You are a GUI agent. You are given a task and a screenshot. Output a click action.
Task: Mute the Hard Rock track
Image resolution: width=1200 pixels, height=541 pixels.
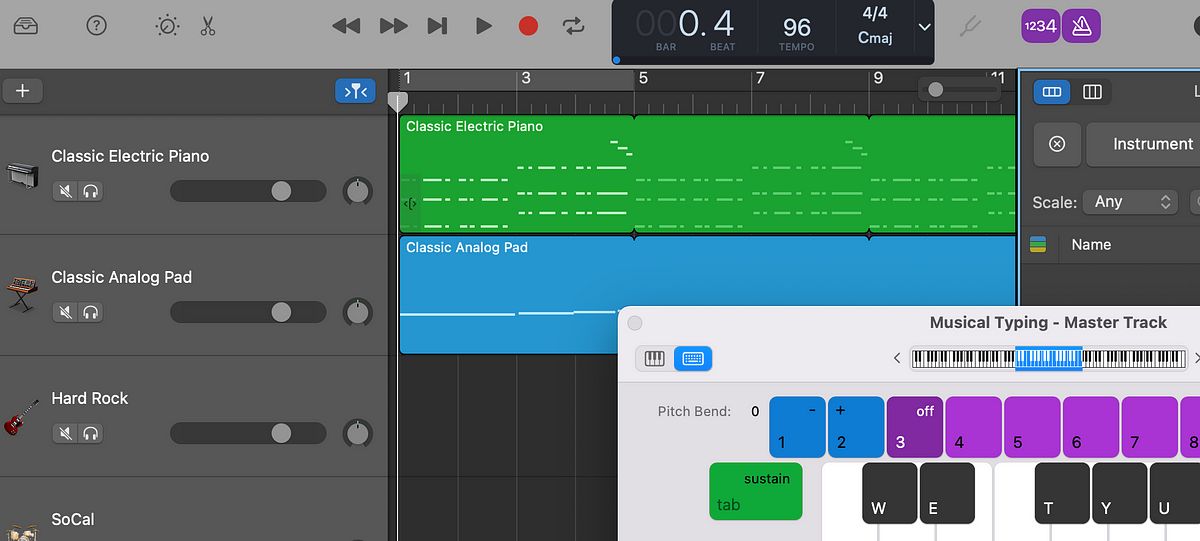(x=66, y=433)
